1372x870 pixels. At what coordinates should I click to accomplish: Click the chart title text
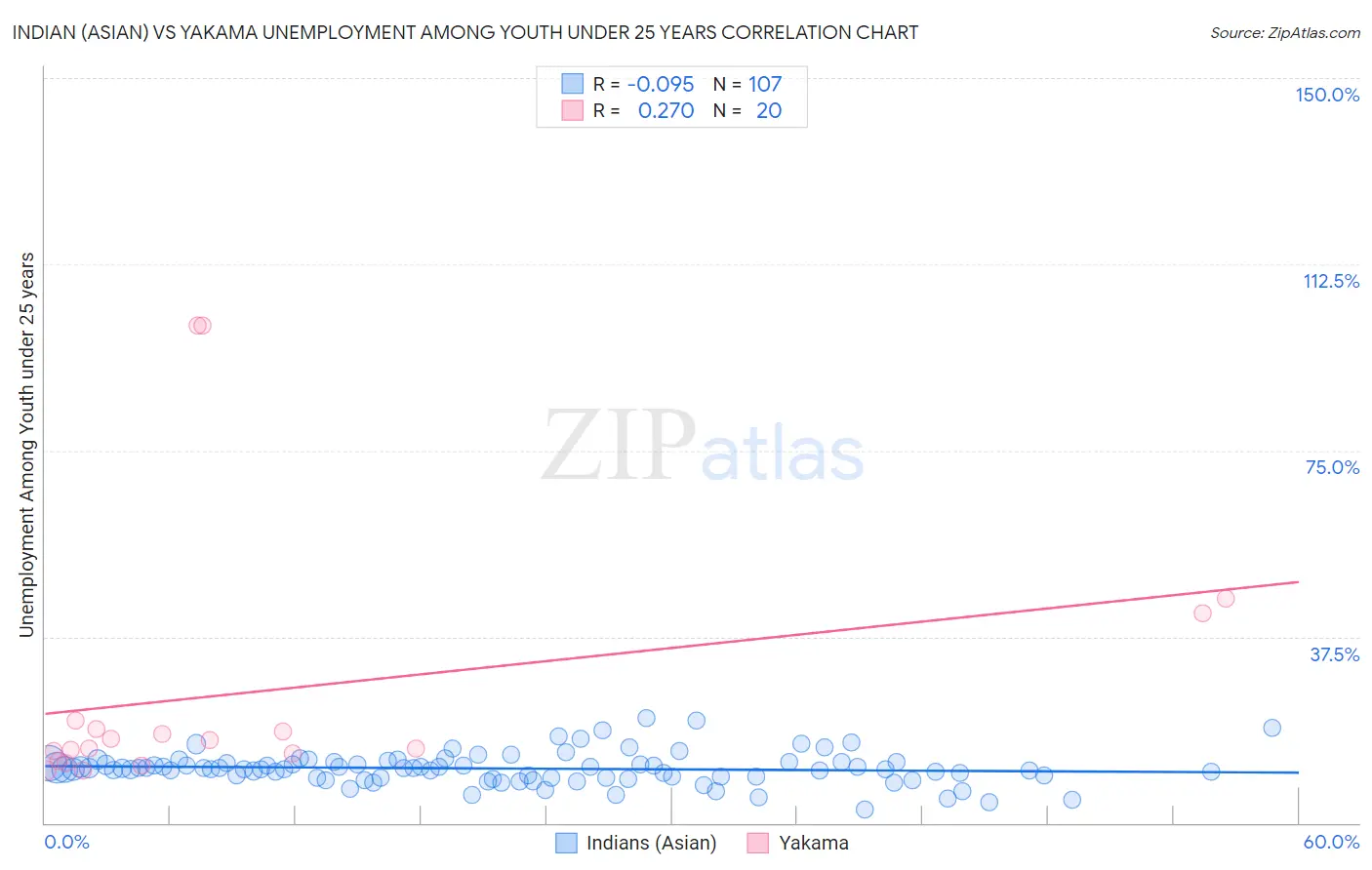click(464, 32)
